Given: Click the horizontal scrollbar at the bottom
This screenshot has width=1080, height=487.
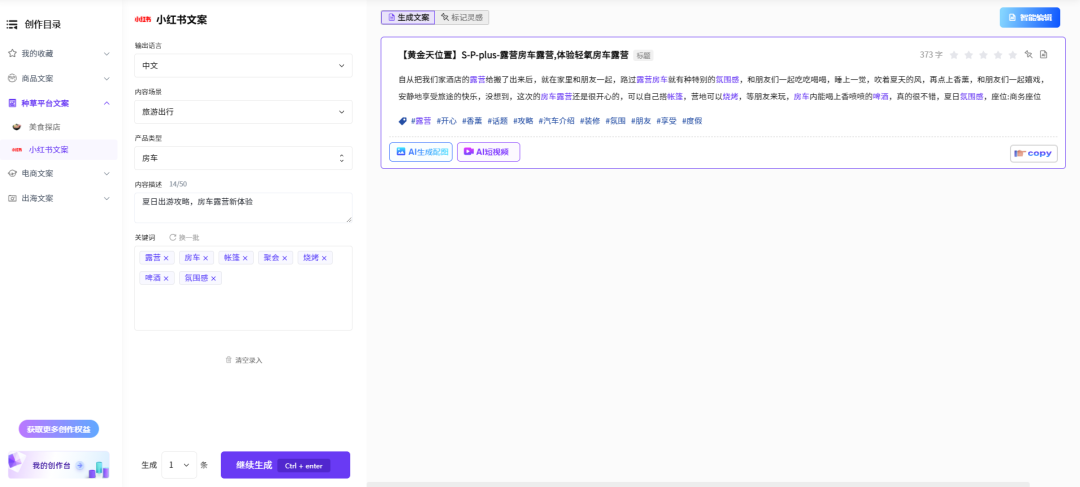Looking at the screenshot, I should click(x=698, y=484).
